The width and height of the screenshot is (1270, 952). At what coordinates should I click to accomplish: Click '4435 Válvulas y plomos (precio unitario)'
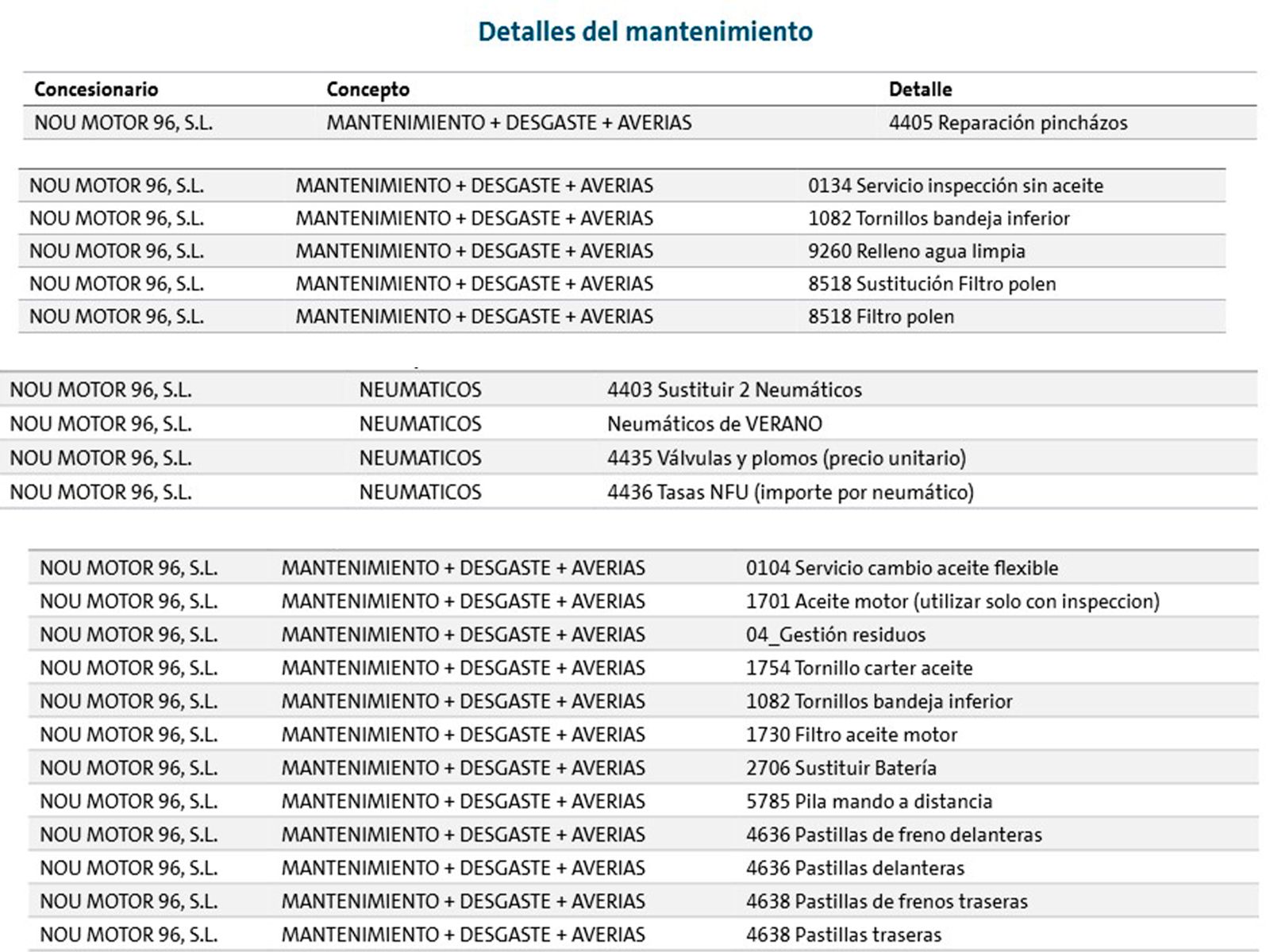[787, 458]
